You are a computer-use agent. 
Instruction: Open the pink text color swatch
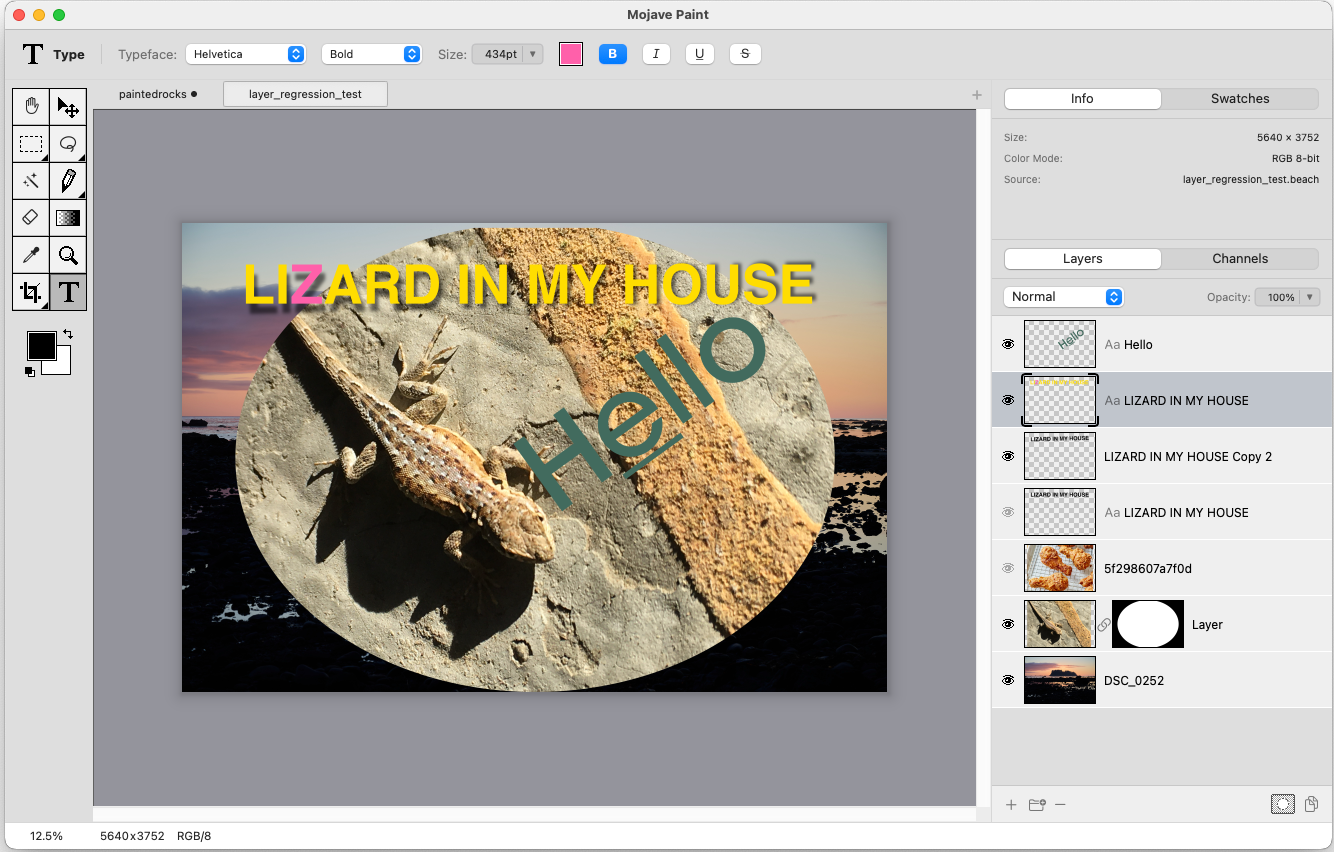point(571,54)
